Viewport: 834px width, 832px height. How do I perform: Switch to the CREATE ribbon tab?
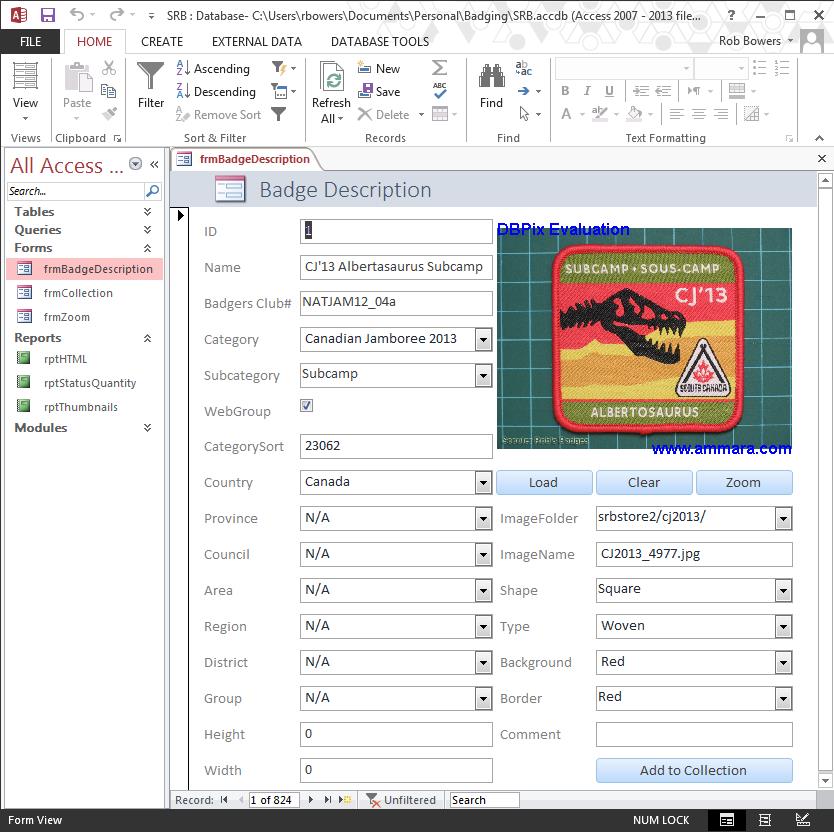point(162,41)
